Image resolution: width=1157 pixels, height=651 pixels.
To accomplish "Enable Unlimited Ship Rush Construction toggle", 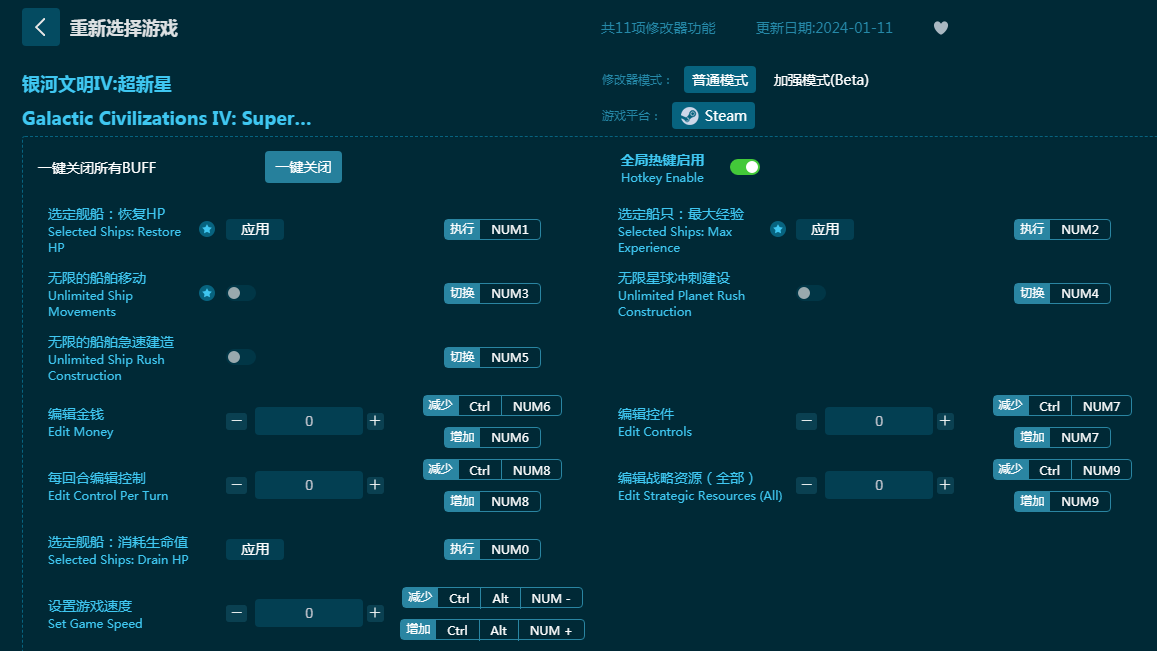I will point(241,357).
